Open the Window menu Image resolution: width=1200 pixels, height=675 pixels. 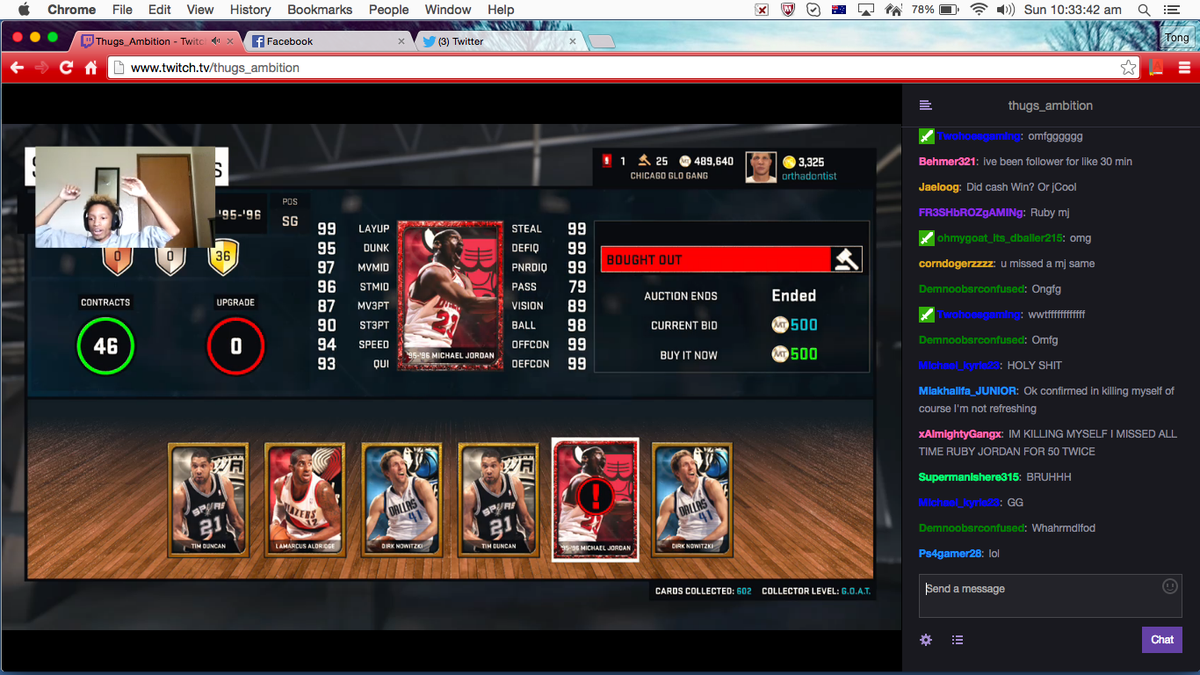(x=448, y=10)
